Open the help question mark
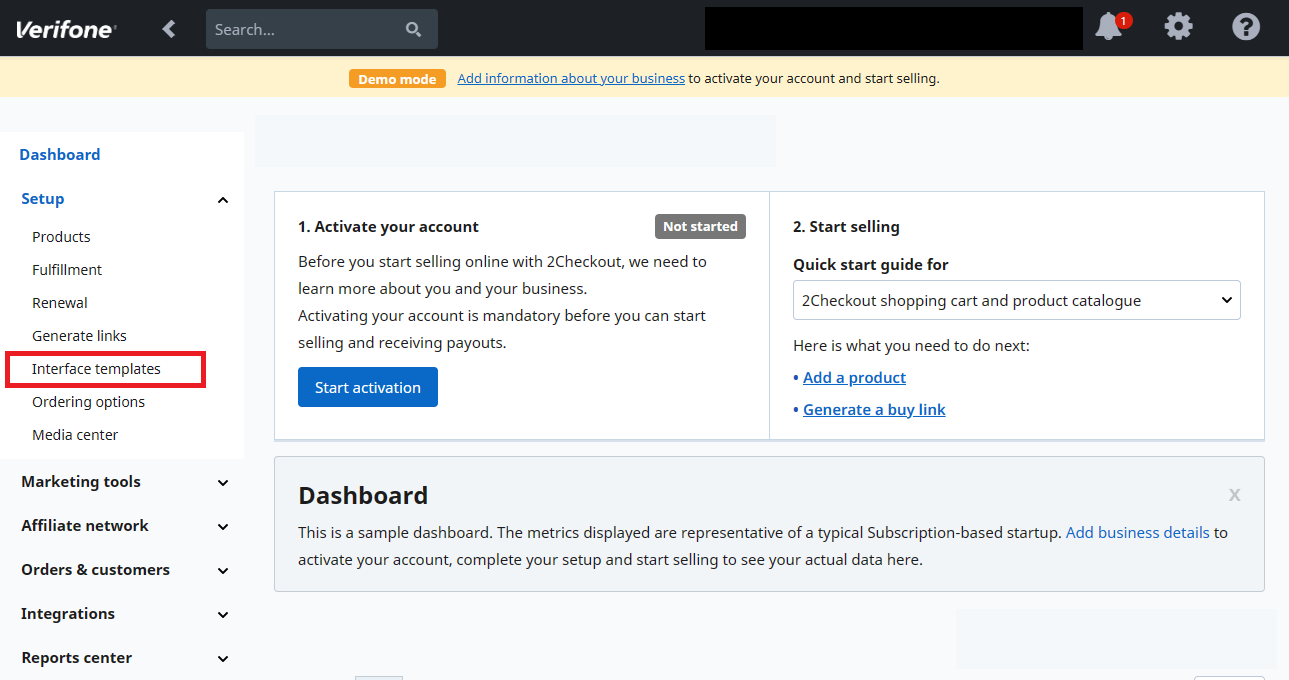Viewport: 1289px width, 680px height. point(1245,27)
